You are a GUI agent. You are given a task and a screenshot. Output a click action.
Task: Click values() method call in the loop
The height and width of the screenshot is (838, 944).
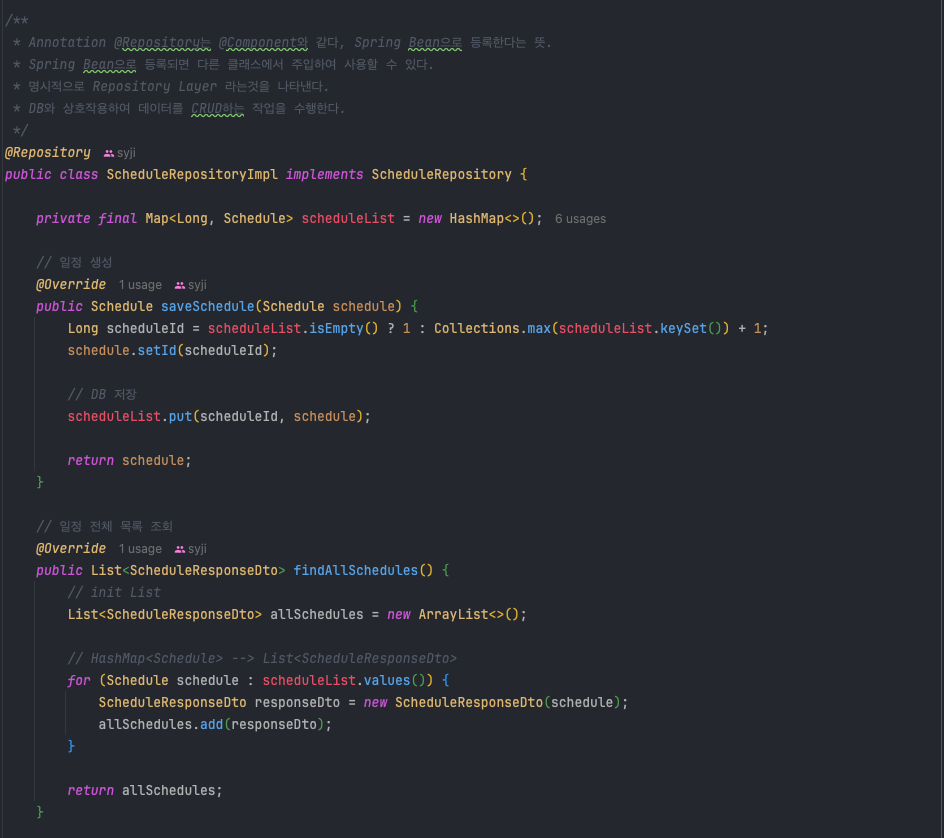click(394, 681)
